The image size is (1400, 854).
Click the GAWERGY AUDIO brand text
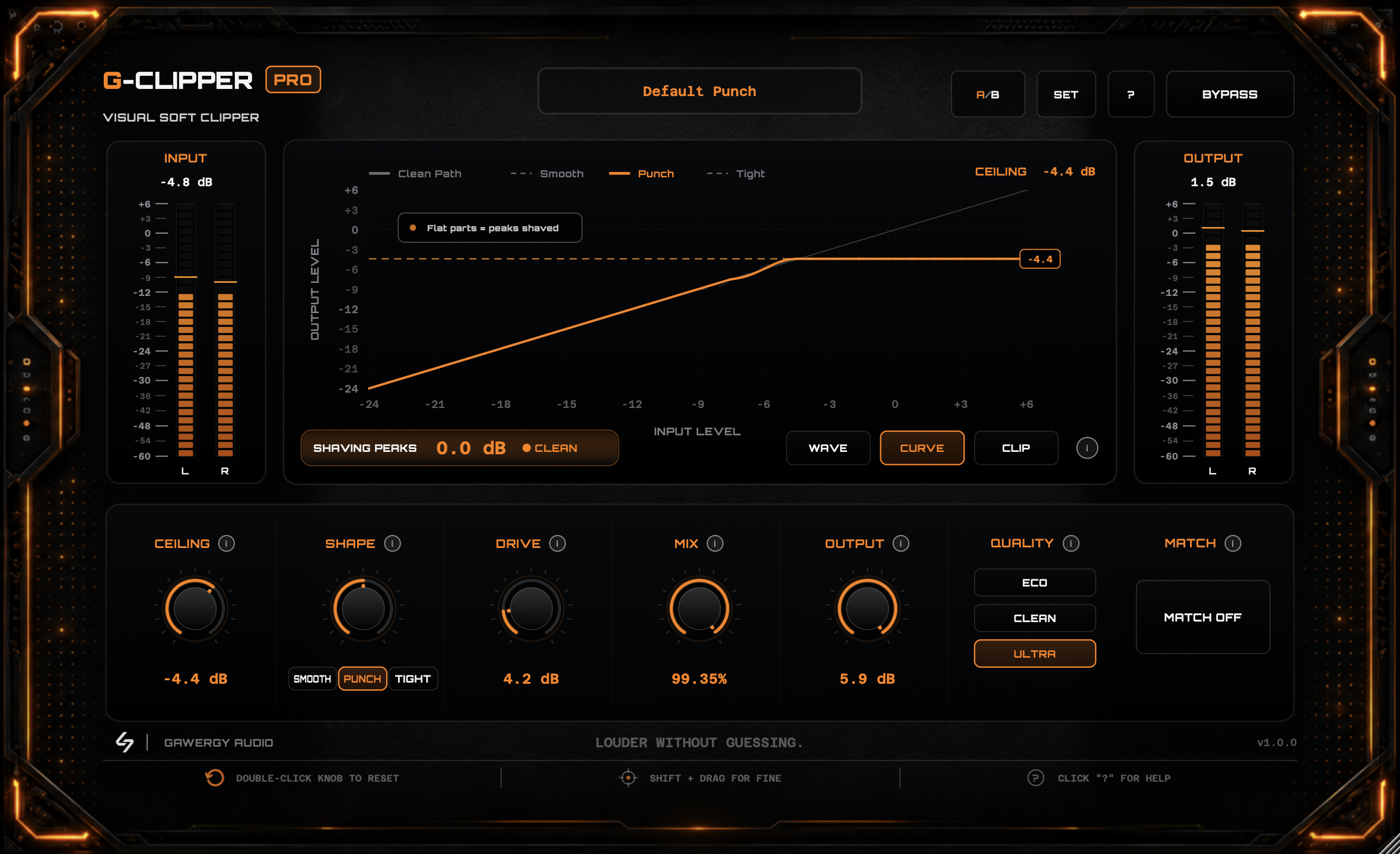tap(218, 743)
